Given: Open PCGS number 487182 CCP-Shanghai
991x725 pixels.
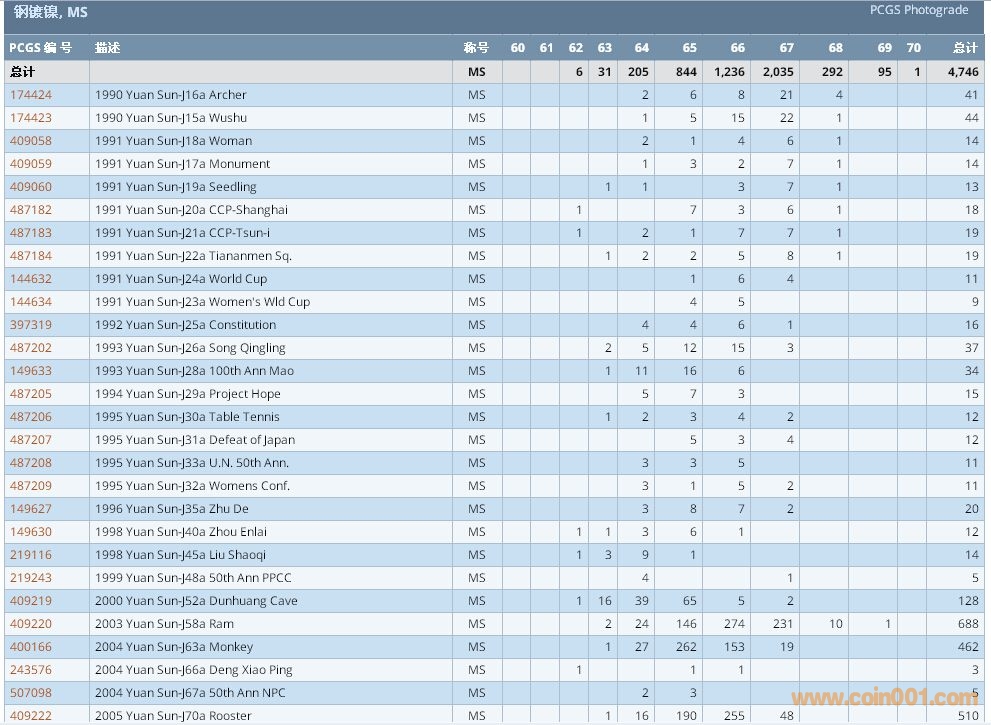Looking at the screenshot, I should [30, 210].
